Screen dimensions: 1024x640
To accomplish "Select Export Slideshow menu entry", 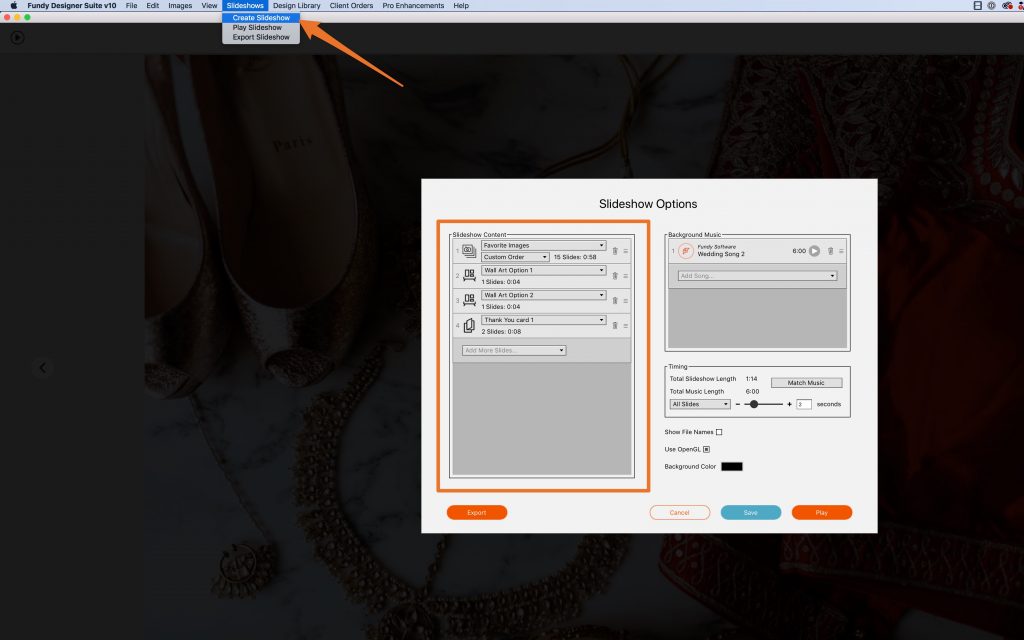I will pyautogui.click(x=261, y=37).
